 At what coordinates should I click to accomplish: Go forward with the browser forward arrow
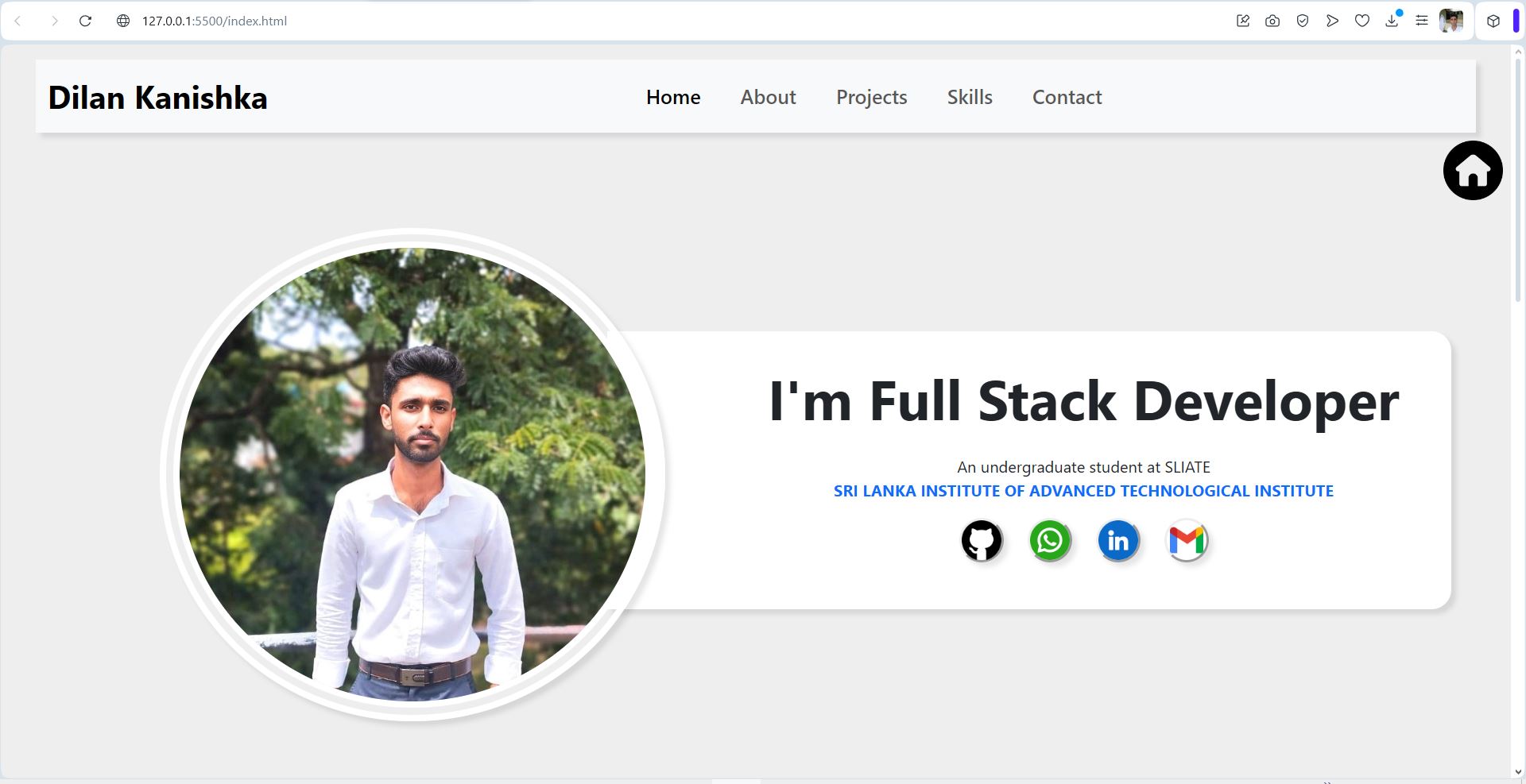point(54,21)
